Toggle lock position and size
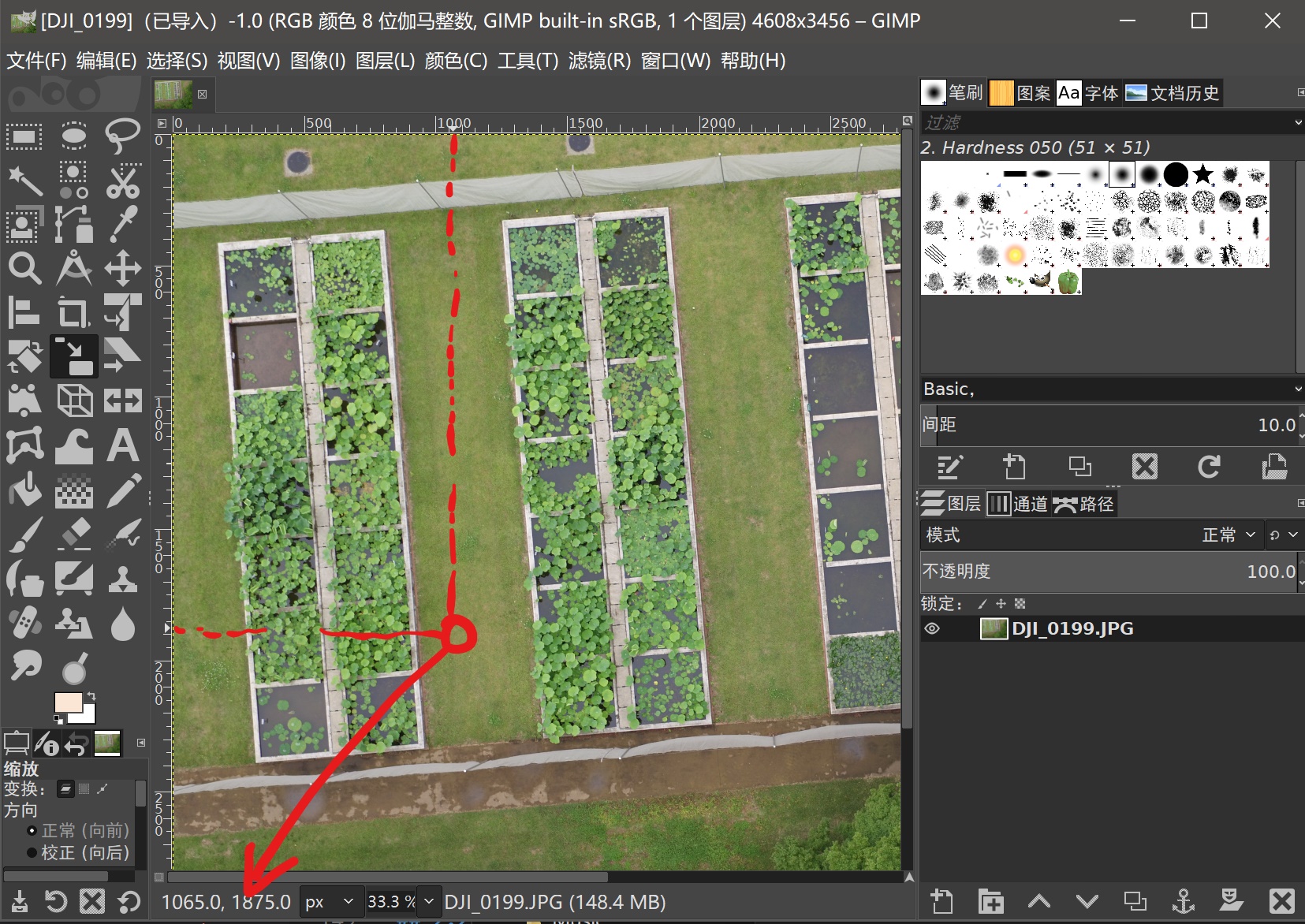 1001,604
